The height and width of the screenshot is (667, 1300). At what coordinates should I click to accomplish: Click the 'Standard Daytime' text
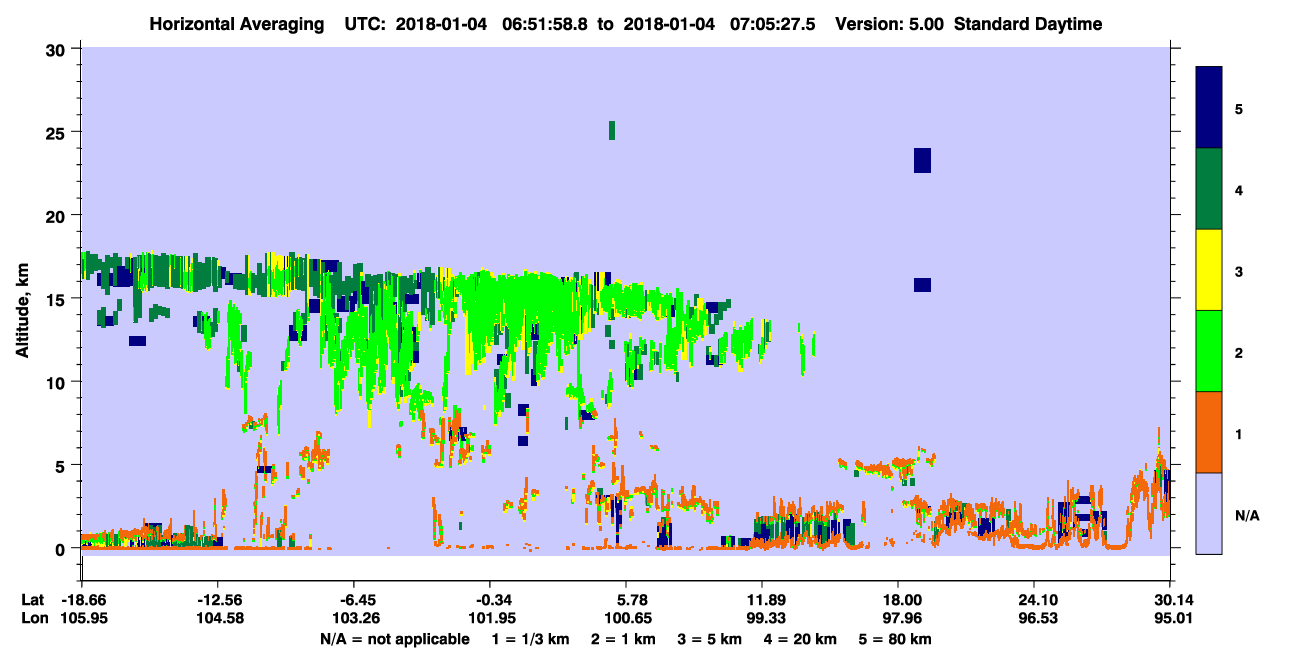[x=1028, y=24]
